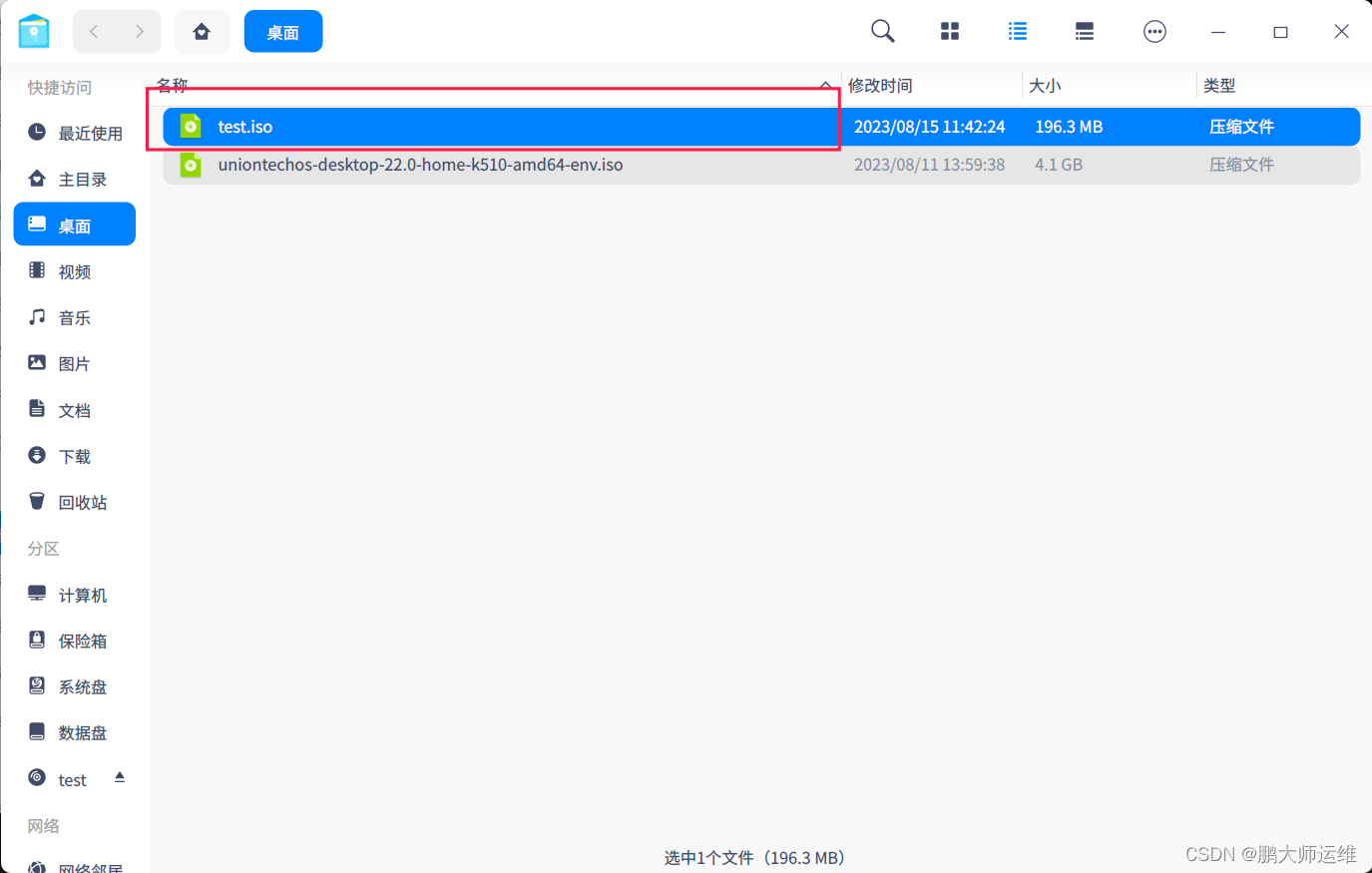Switch to list view
1372x873 pixels.
(x=1018, y=32)
